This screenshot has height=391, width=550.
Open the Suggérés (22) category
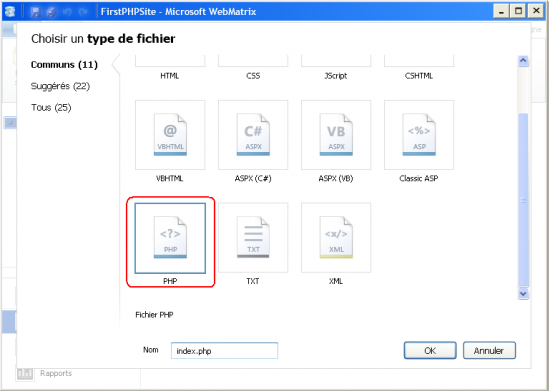click(x=60, y=86)
